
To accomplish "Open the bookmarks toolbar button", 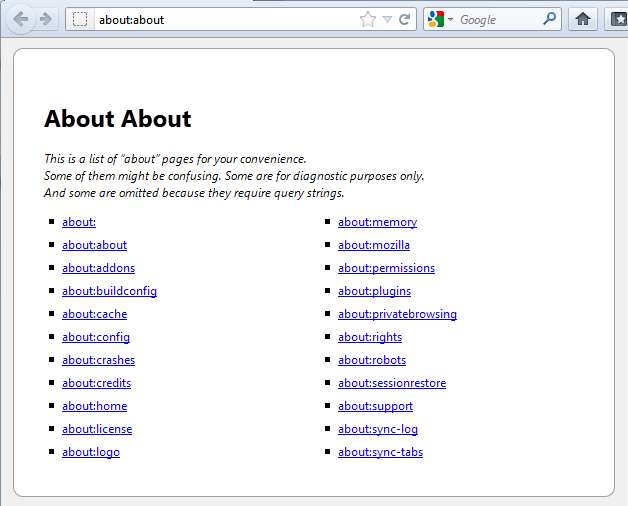I will pos(616,19).
